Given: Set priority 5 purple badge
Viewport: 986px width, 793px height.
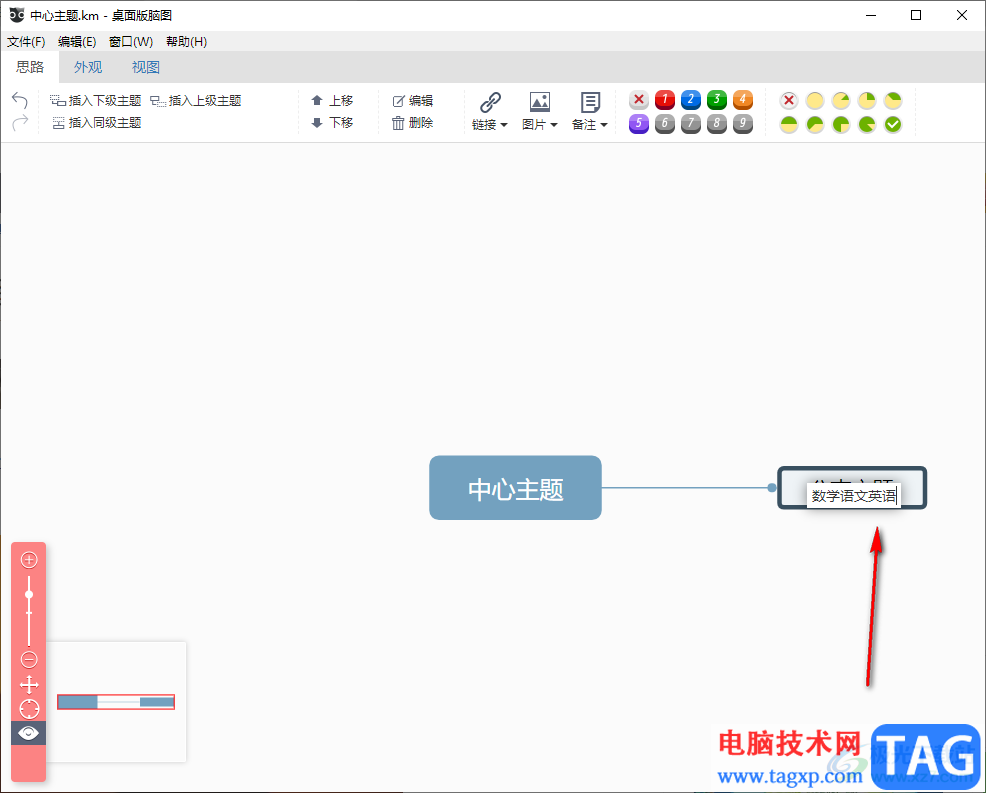Looking at the screenshot, I should point(639,123).
